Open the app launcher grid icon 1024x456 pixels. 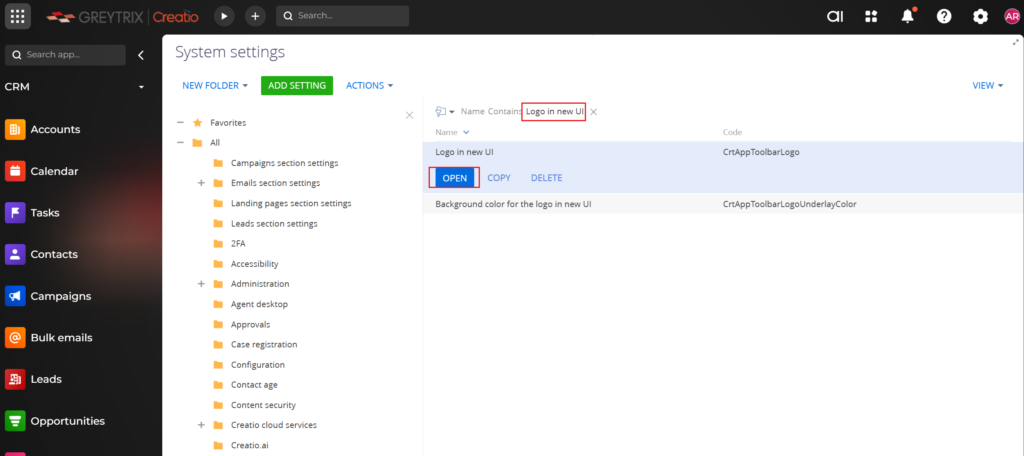18,16
